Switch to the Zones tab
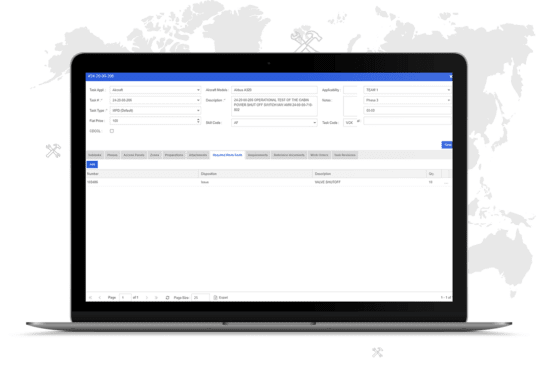The height and width of the screenshot is (377, 537). coord(154,155)
